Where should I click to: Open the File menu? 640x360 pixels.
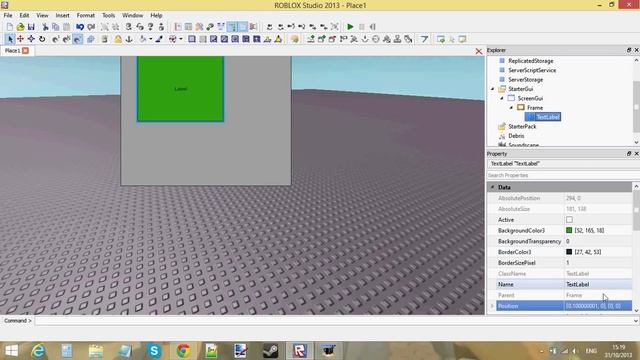(x=8, y=15)
